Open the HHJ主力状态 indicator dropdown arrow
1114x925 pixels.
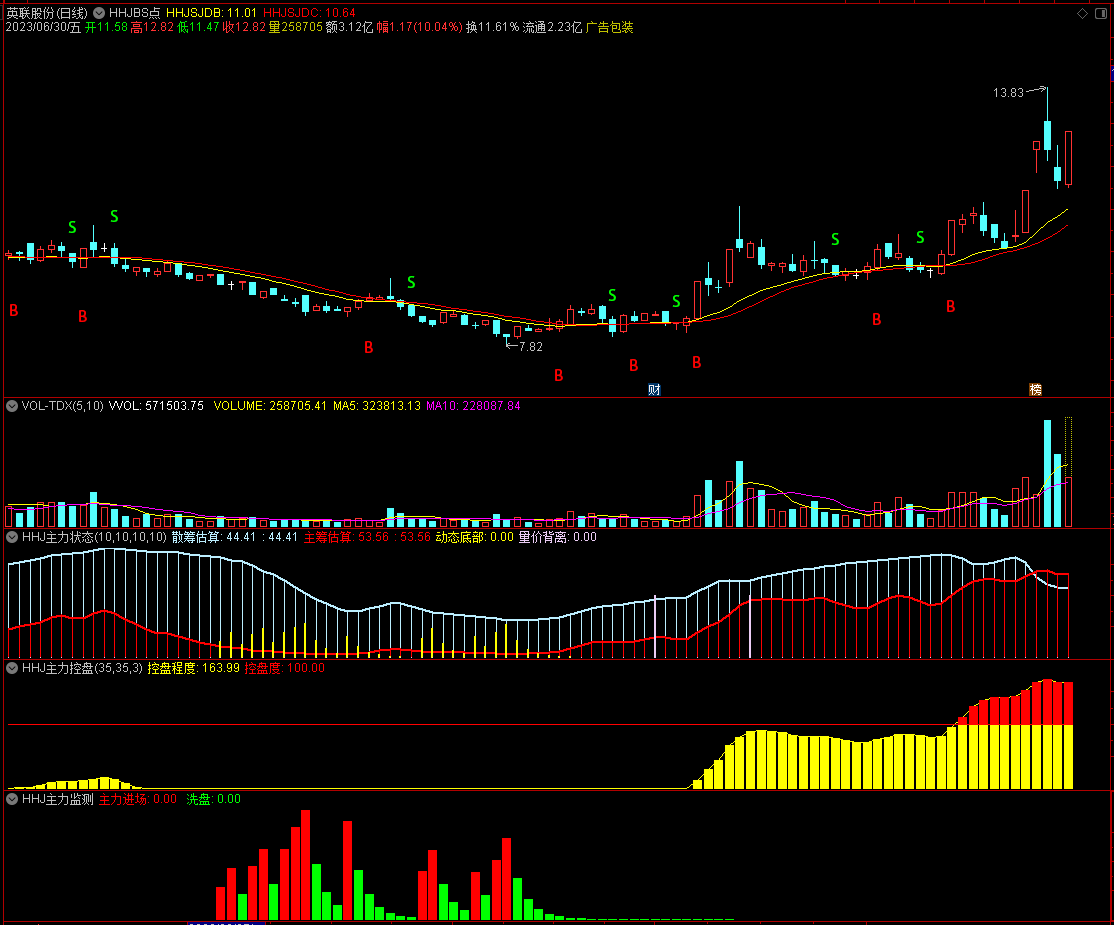12,537
